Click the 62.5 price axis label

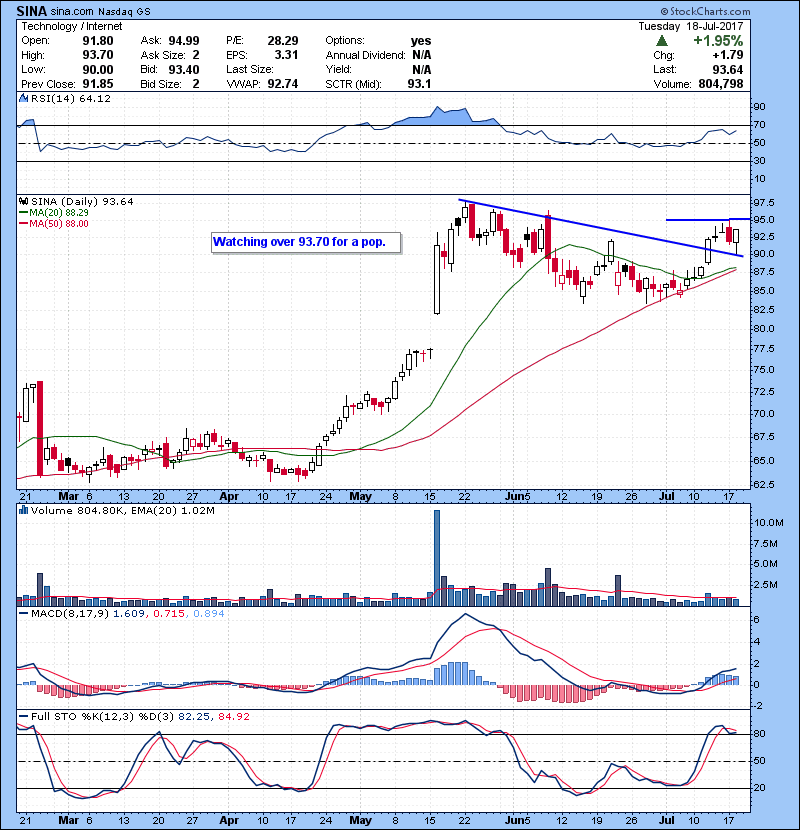(x=763, y=485)
